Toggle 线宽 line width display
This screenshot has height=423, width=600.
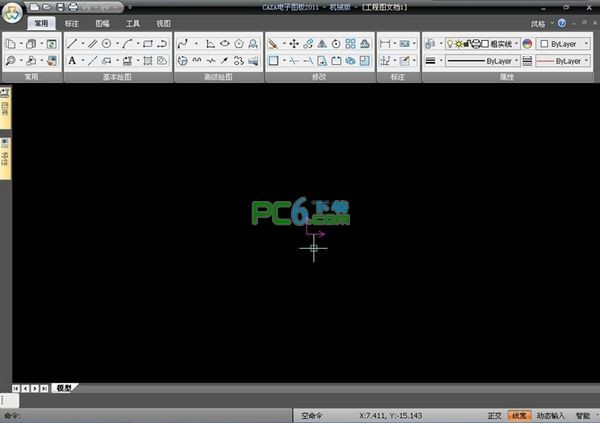519,415
